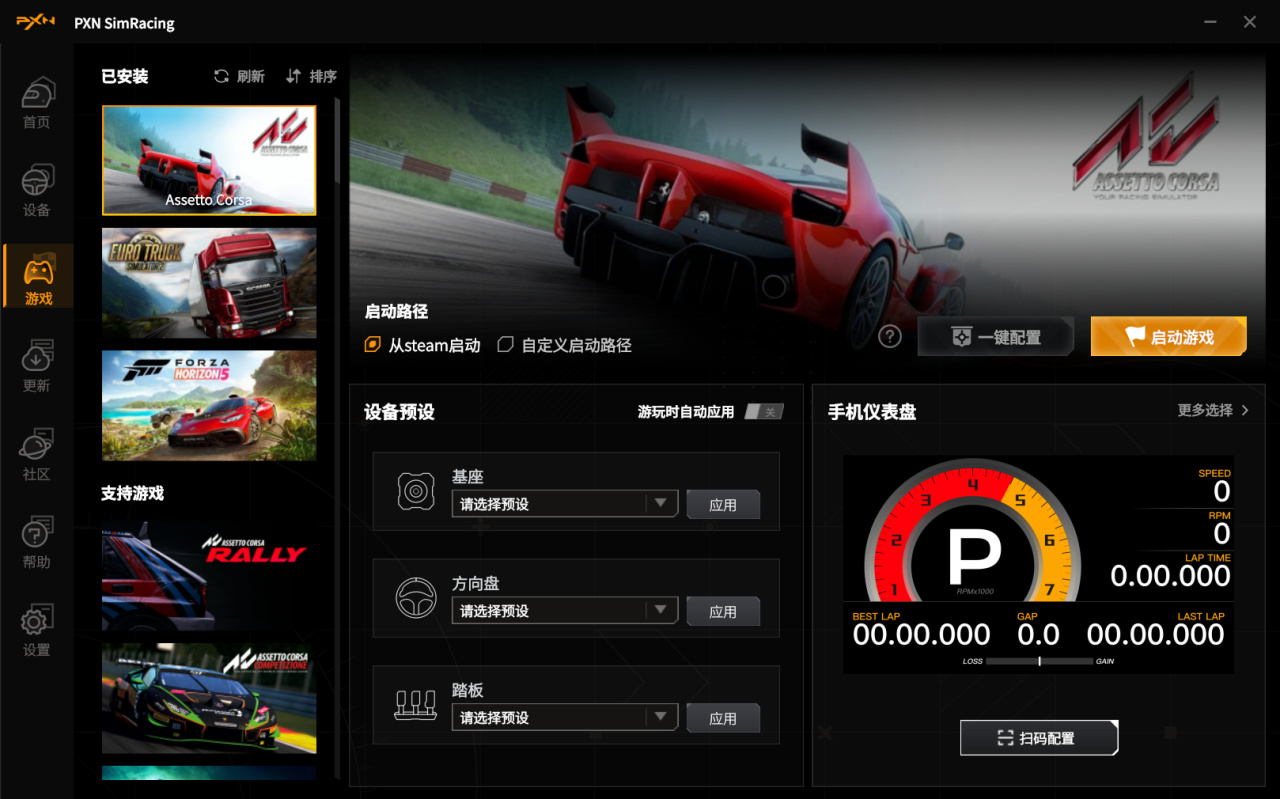Apply the 踏板 preset with 应用
Viewport: 1280px width, 799px height.
723,719
